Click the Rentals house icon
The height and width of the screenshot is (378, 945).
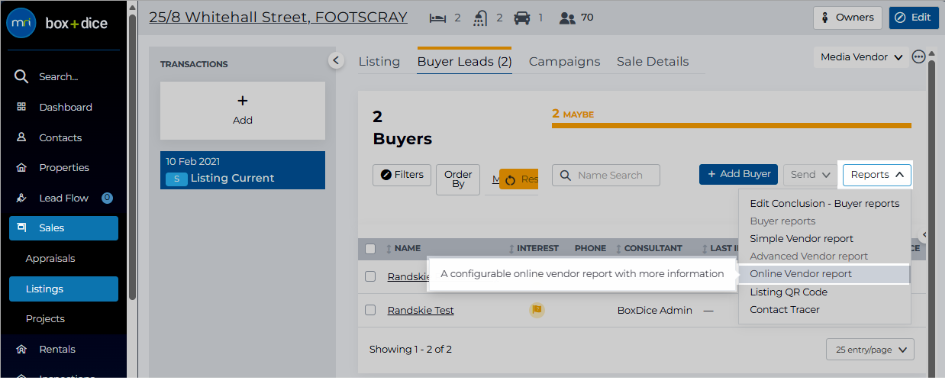pos(21,348)
